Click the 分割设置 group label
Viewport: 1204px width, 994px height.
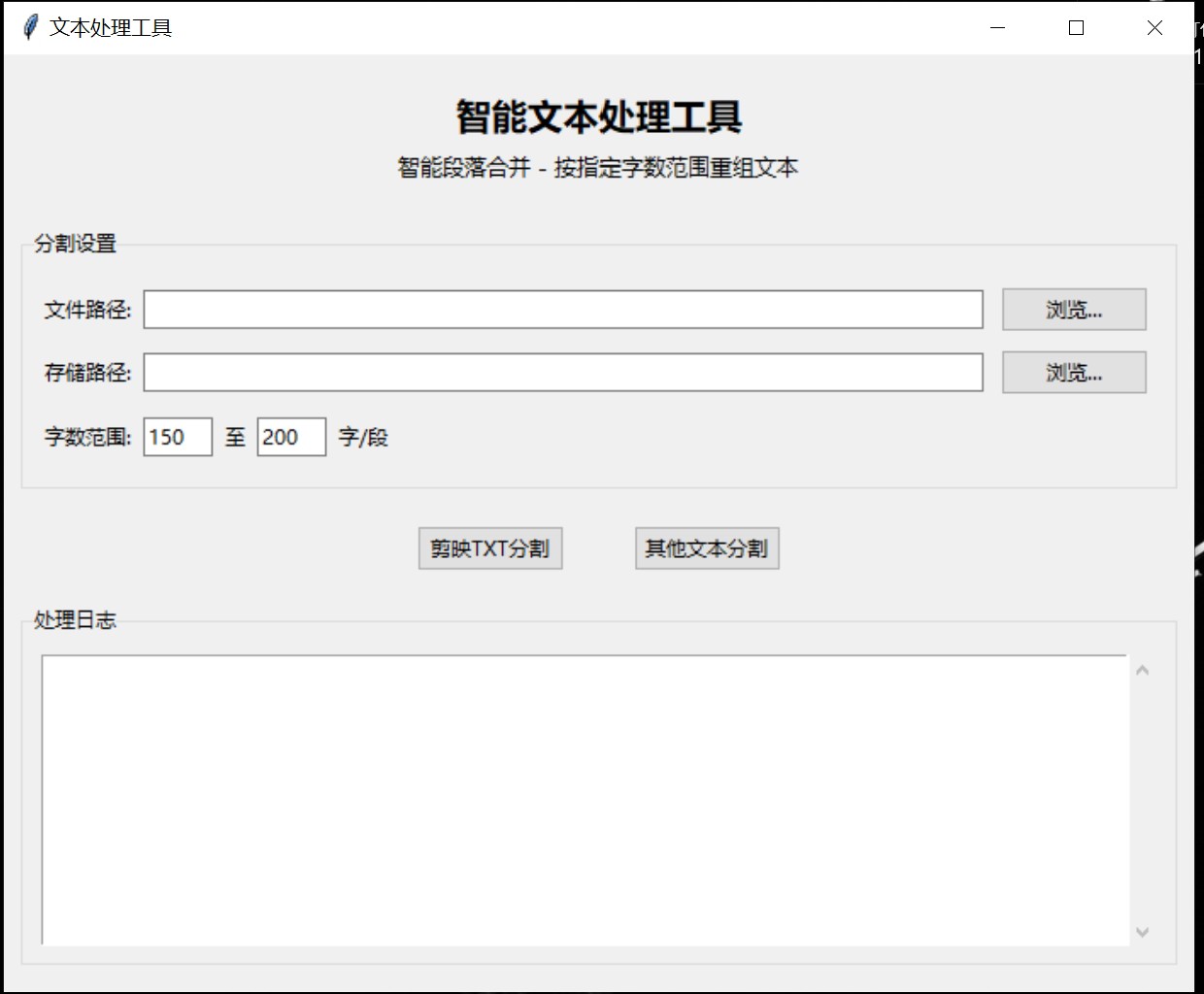75,244
